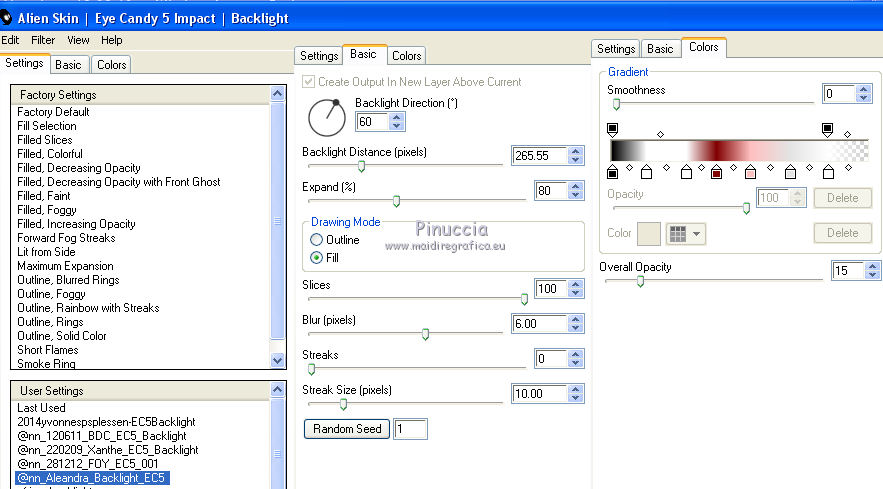Increase Expand percentage with up arrow
This screenshot has height=489, width=883.
575,186
